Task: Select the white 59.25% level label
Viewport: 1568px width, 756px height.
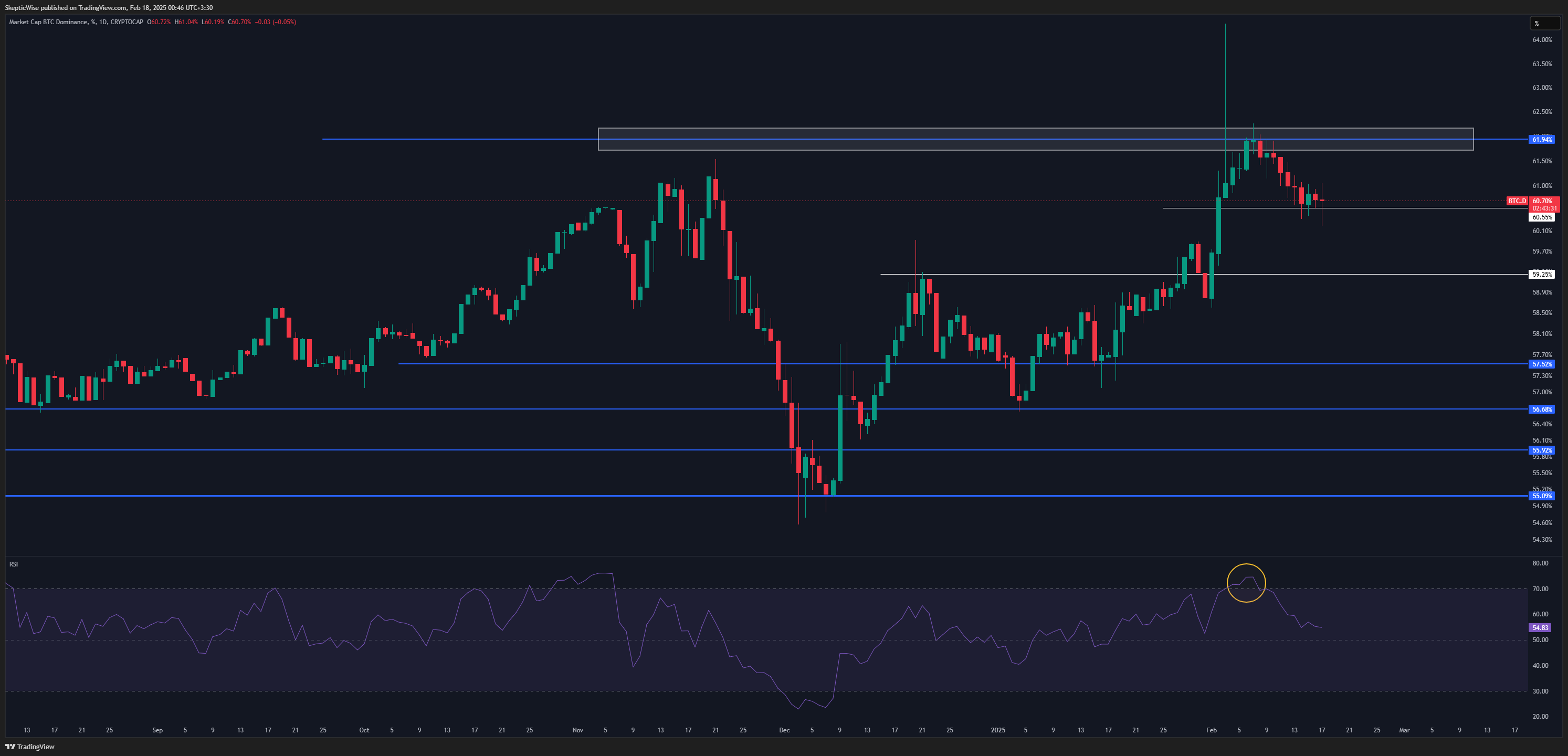Action: [x=1542, y=275]
